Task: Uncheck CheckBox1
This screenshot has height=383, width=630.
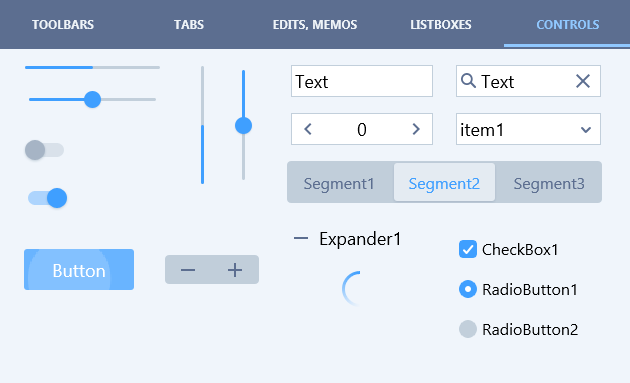Action: tap(468, 249)
